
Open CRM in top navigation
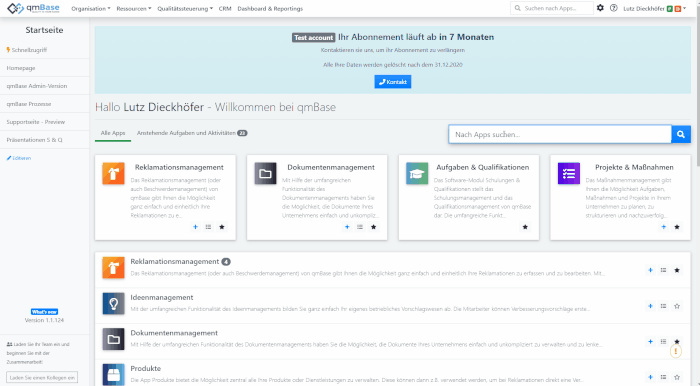coord(225,8)
